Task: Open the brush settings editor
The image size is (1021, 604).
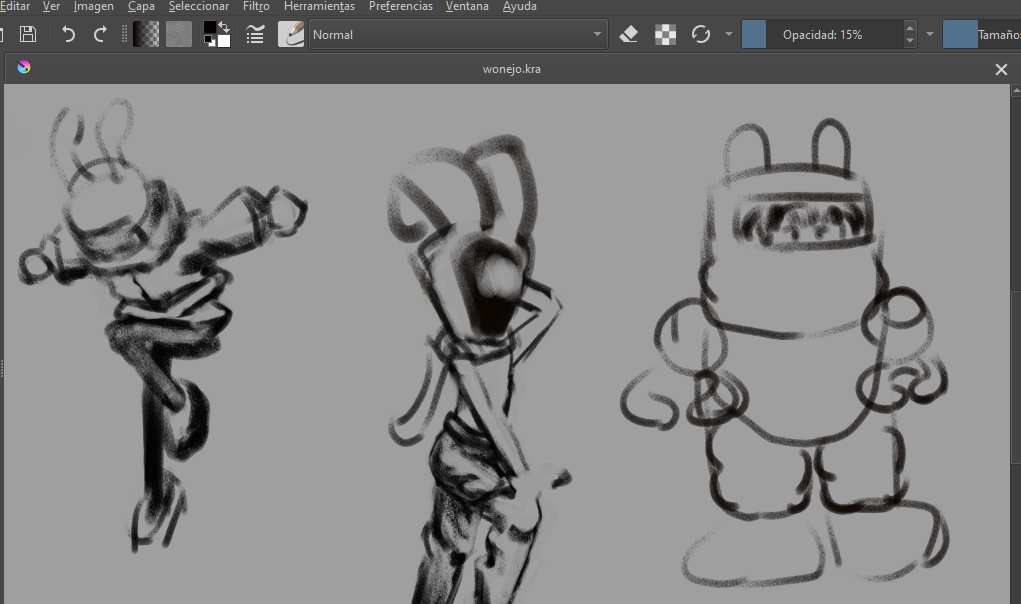Action: point(255,35)
